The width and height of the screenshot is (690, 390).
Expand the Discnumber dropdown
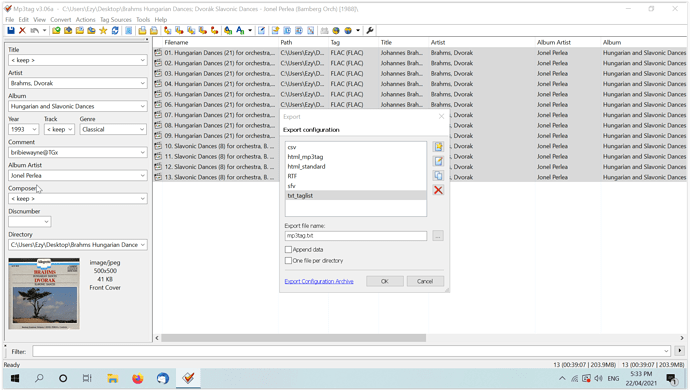47,222
